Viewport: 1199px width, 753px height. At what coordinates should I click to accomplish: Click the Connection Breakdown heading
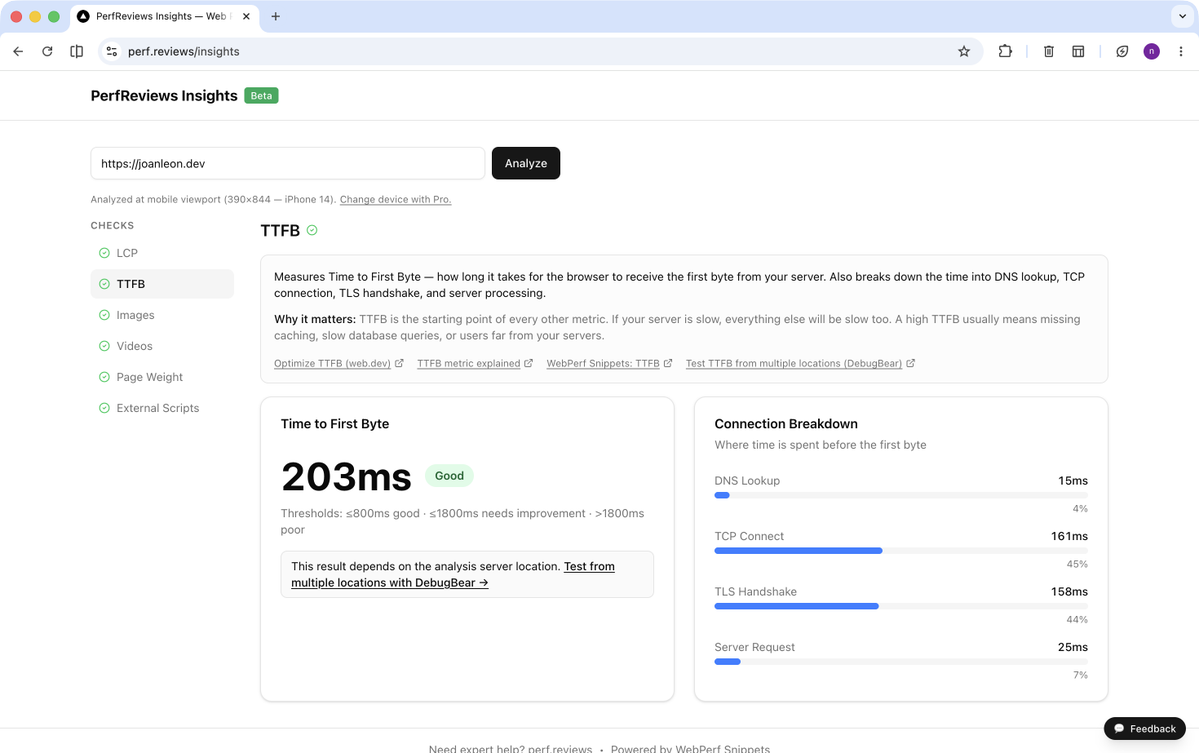[x=786, y=424]
